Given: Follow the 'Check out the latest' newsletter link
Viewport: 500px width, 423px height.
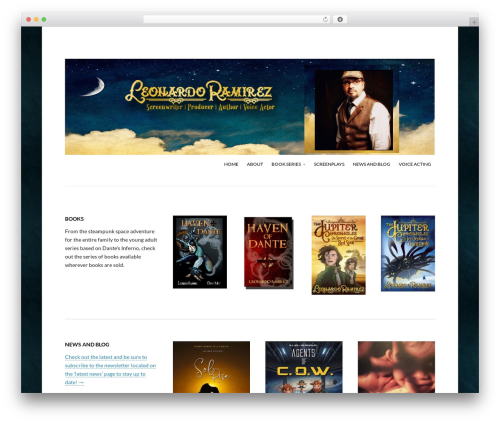Looking at the screenshot, I should pyautogui.click(x=110, y=370).
